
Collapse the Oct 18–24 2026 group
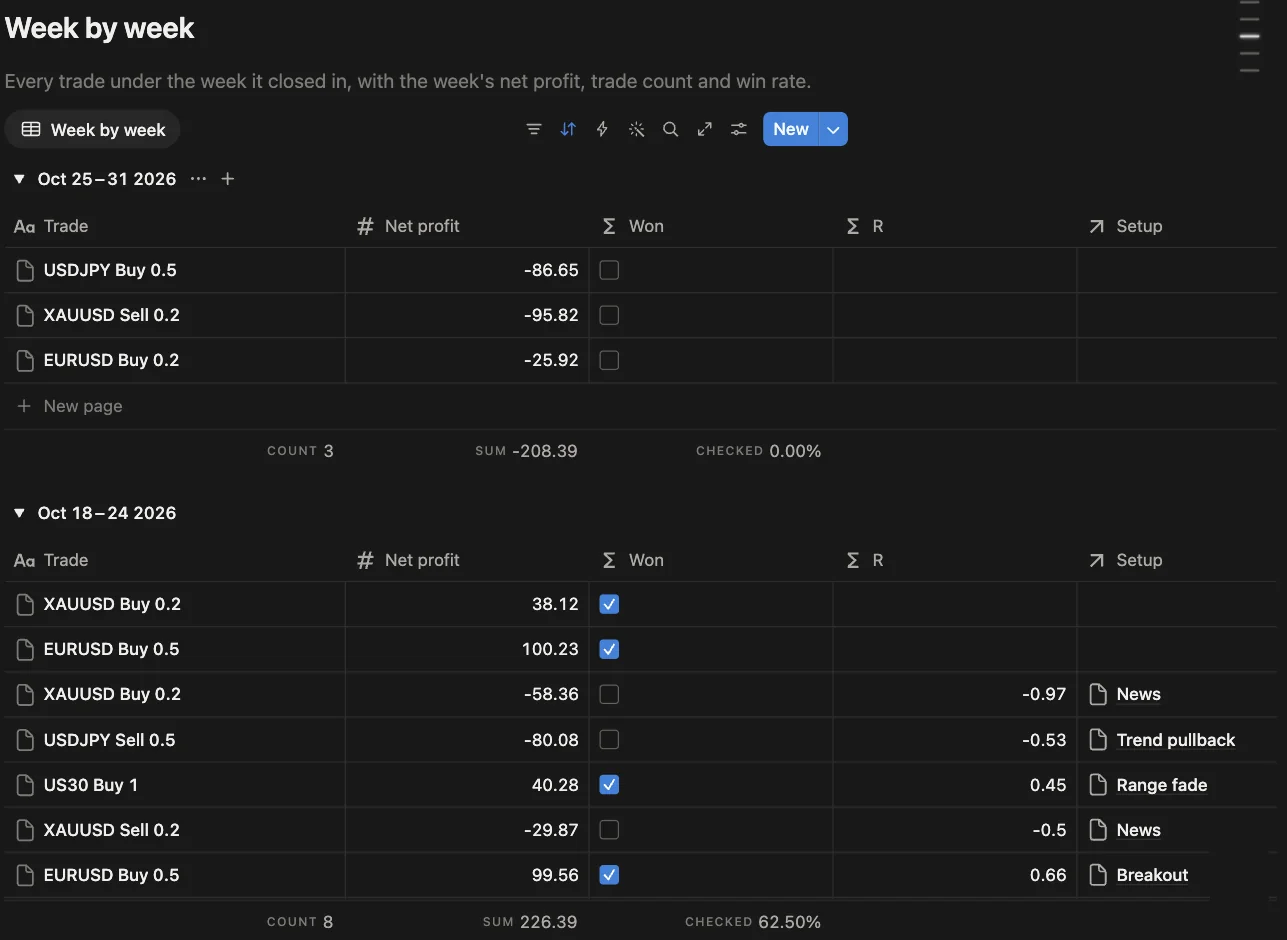tap(19, 513)
